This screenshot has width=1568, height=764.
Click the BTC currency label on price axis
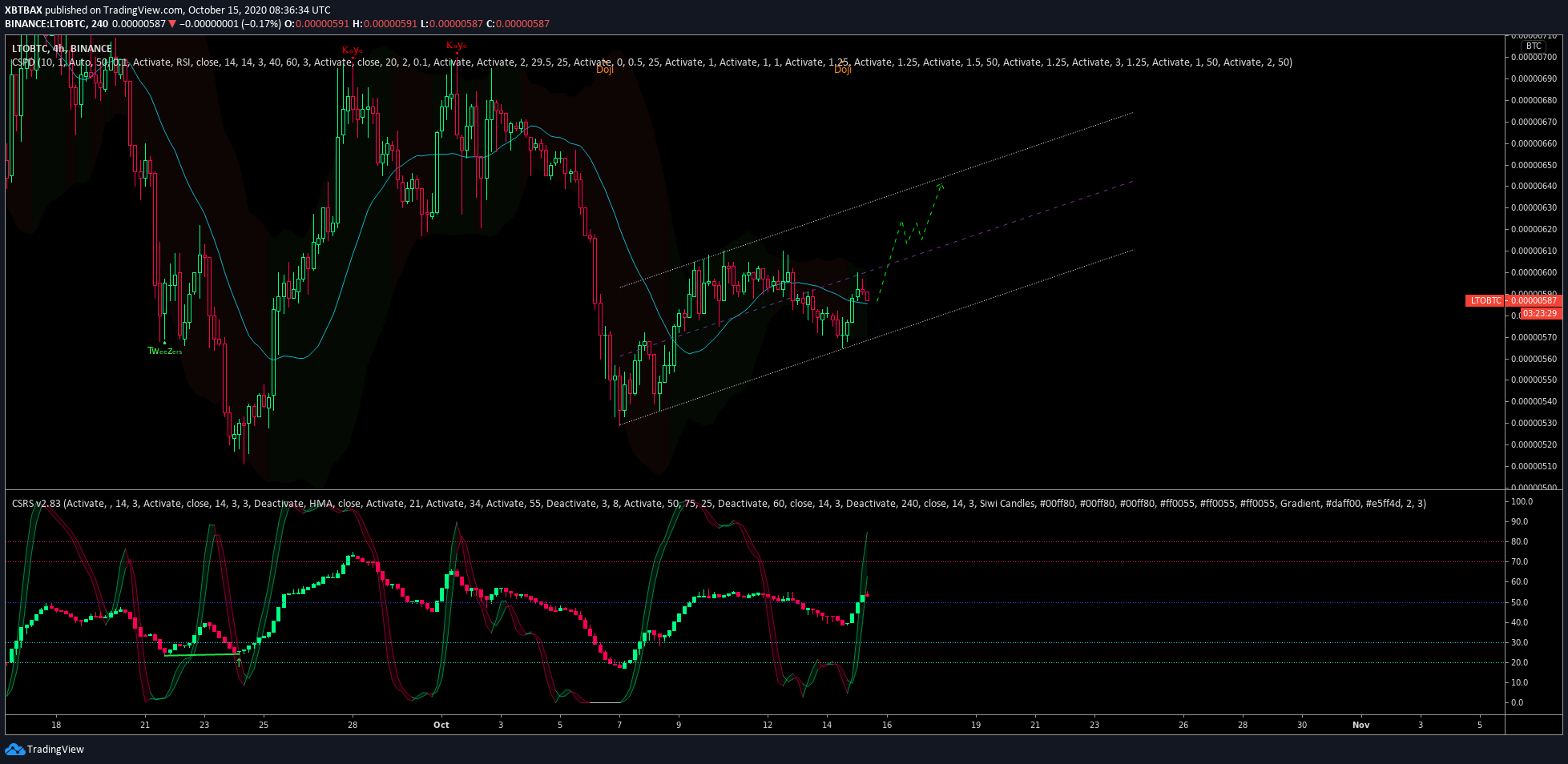tap(1534, 46)
